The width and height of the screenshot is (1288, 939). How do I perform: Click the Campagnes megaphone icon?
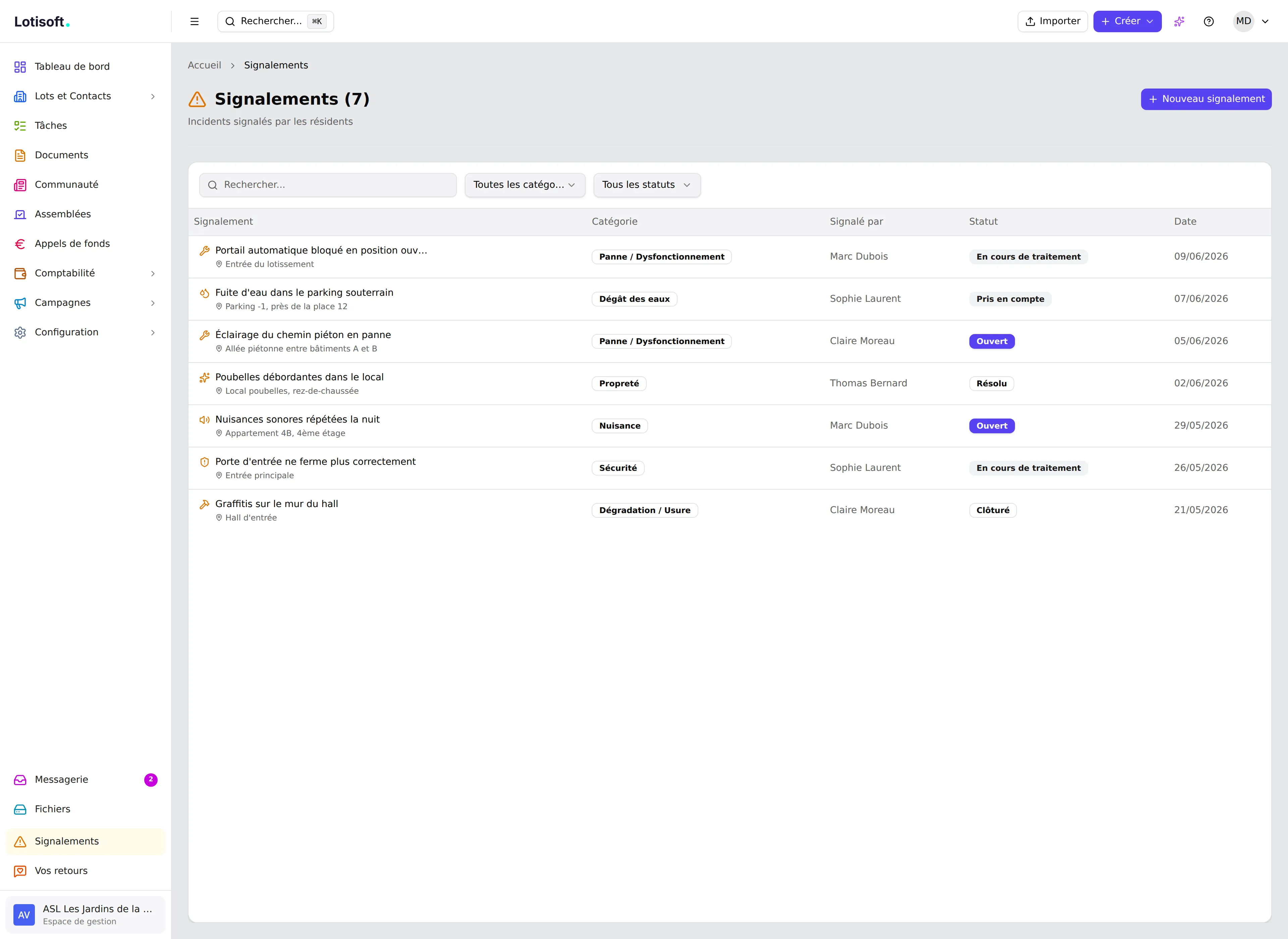(20, 303)
